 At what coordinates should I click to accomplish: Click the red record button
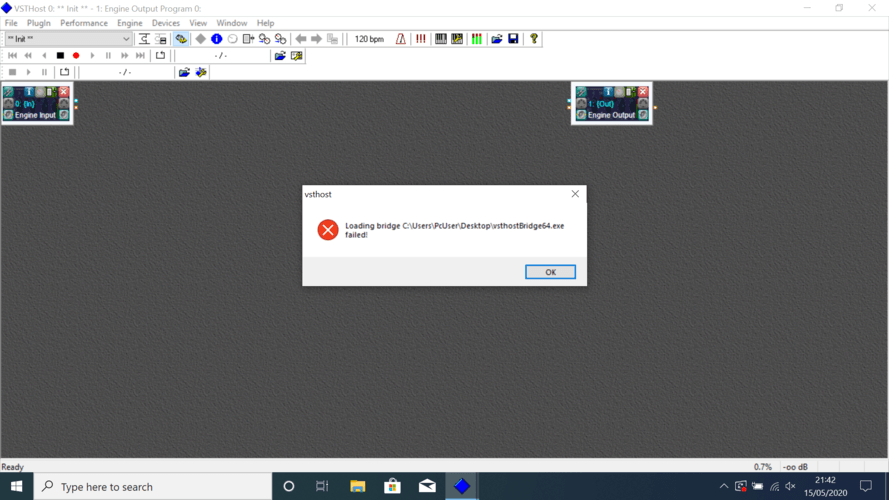(76, 56)
